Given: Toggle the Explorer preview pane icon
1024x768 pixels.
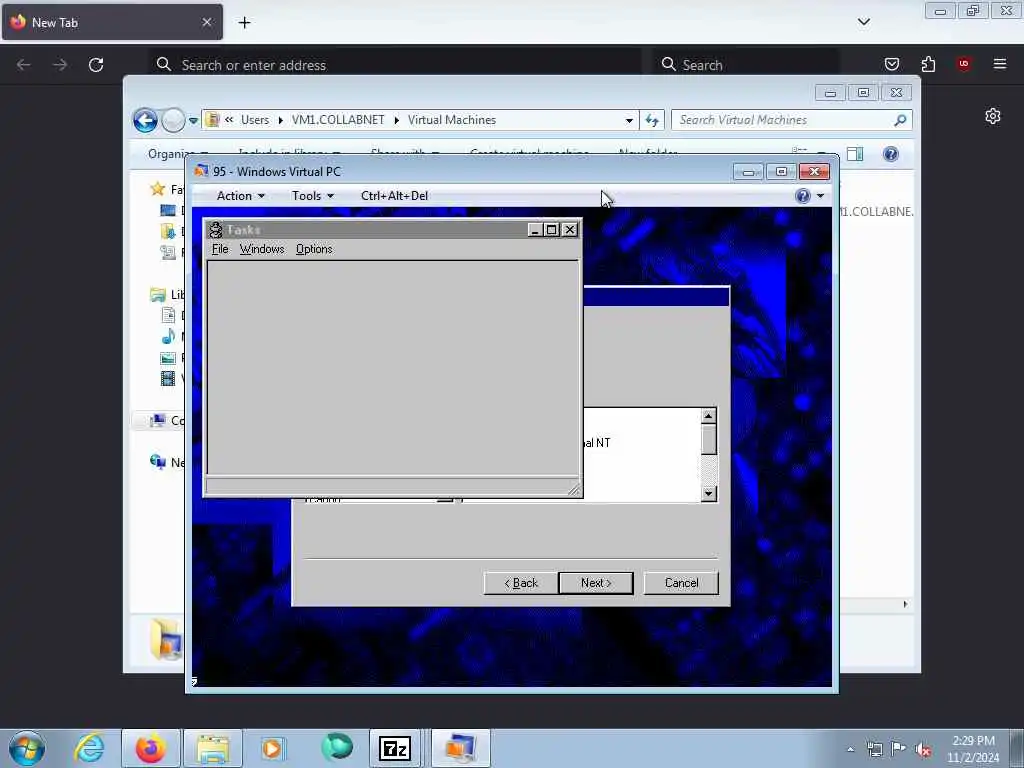Looking at the screenshot, I should click(x=855, y=154).
